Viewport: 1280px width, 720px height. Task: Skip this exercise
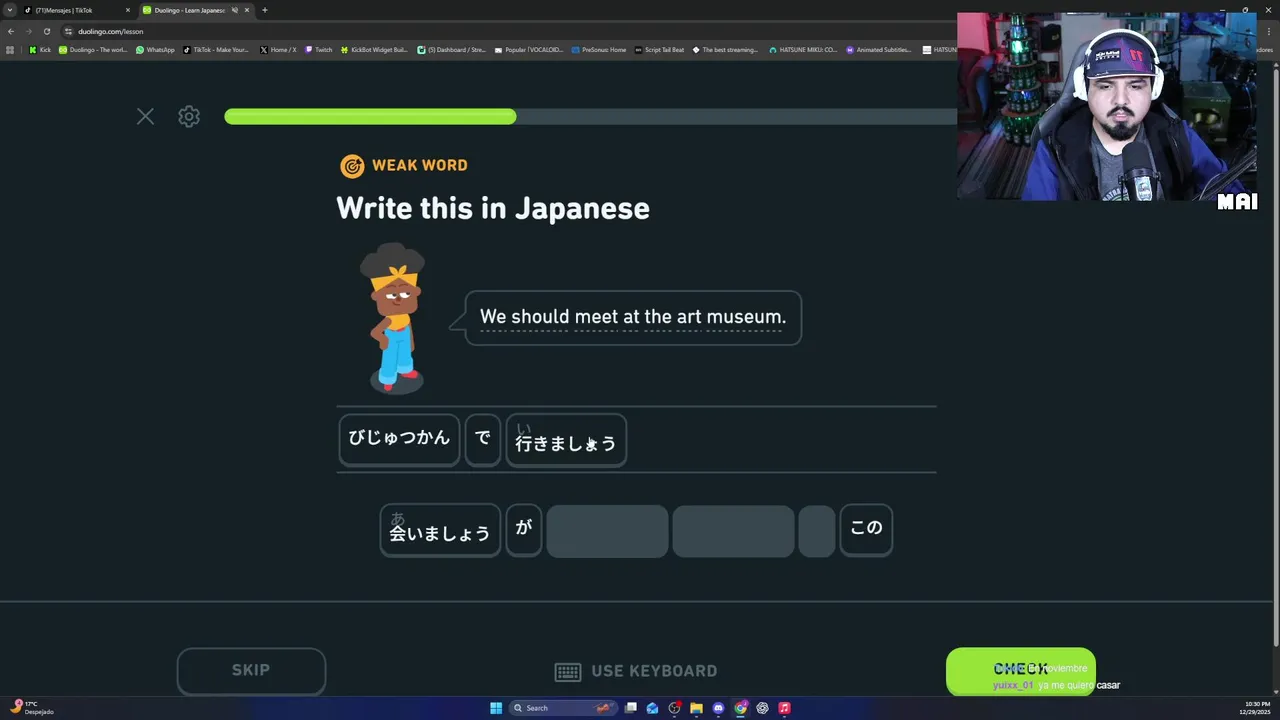point(251,671)
